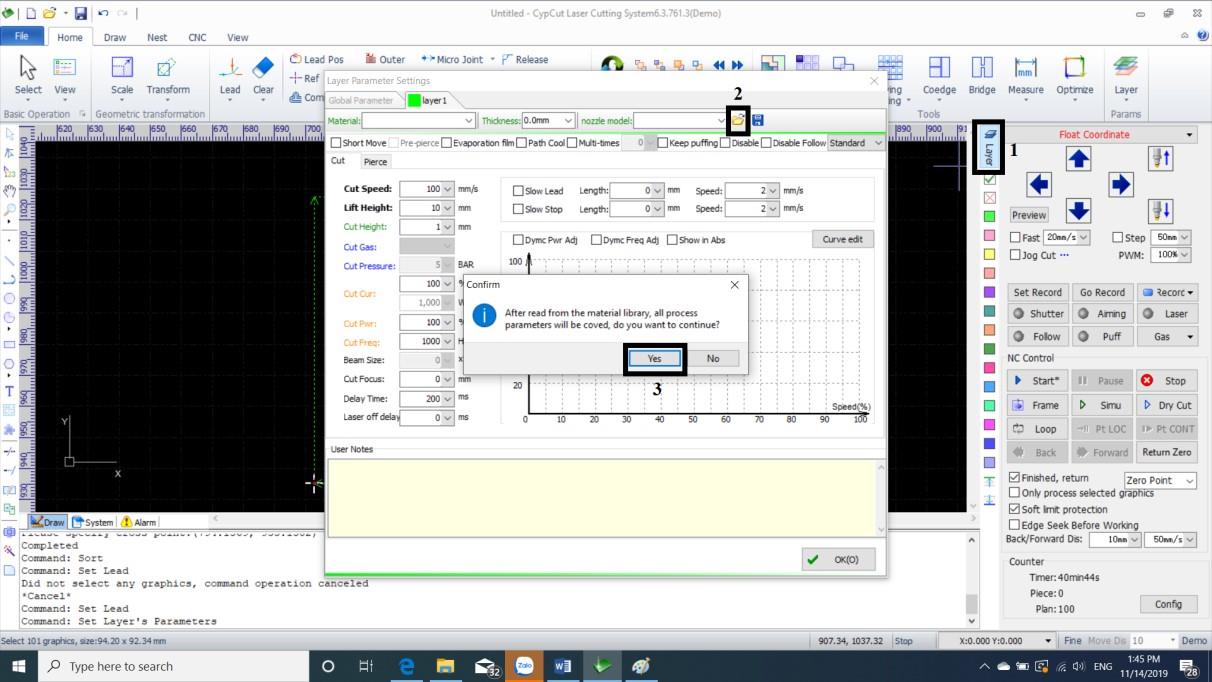This screenshot has width=1212, height=682.
Task: Switch to the Pierce tab
Action: pyautogui.click(x=375, y=161)
